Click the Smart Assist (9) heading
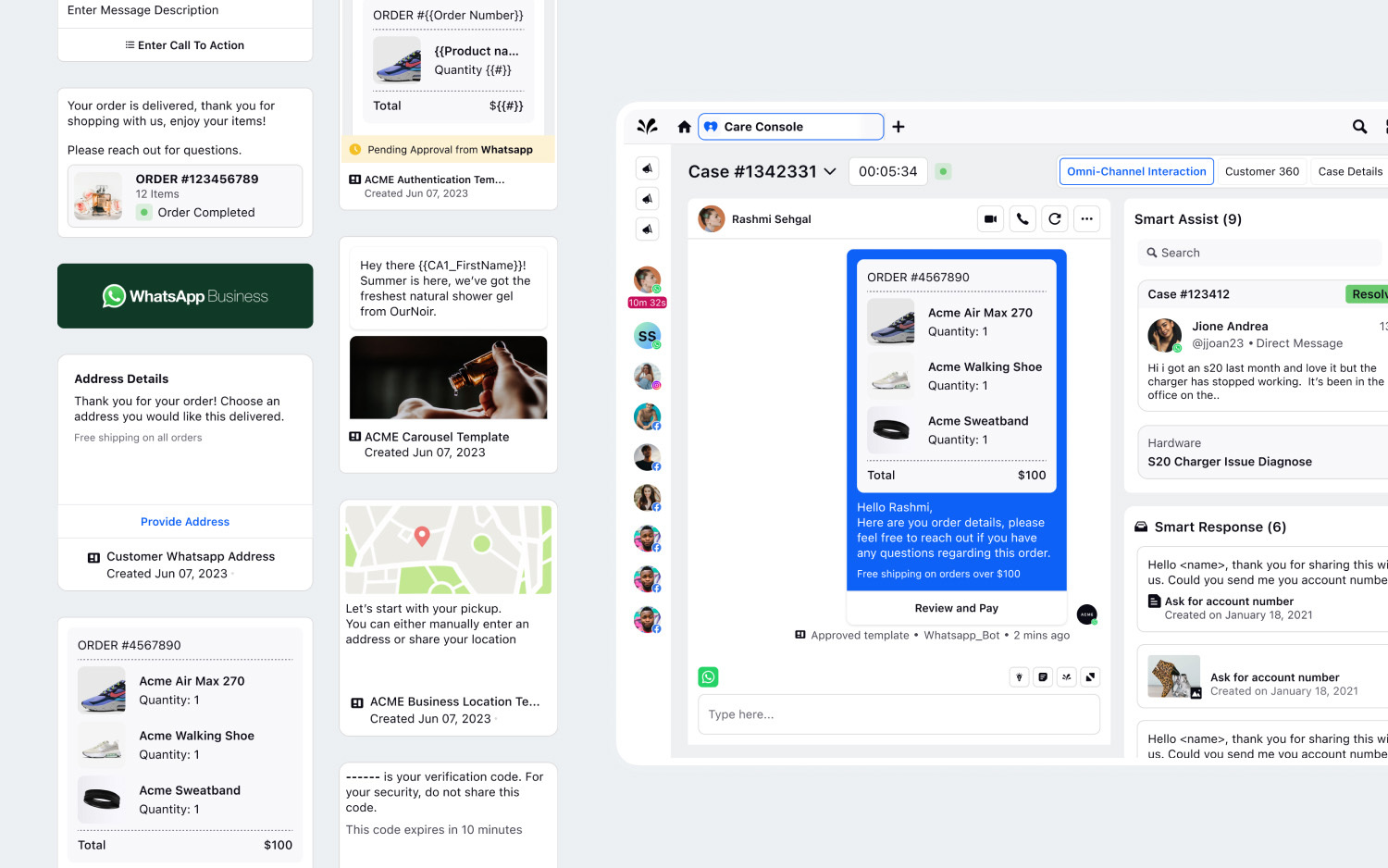Viewport: 1388px width, 868px height. [x=1188, y=219]
